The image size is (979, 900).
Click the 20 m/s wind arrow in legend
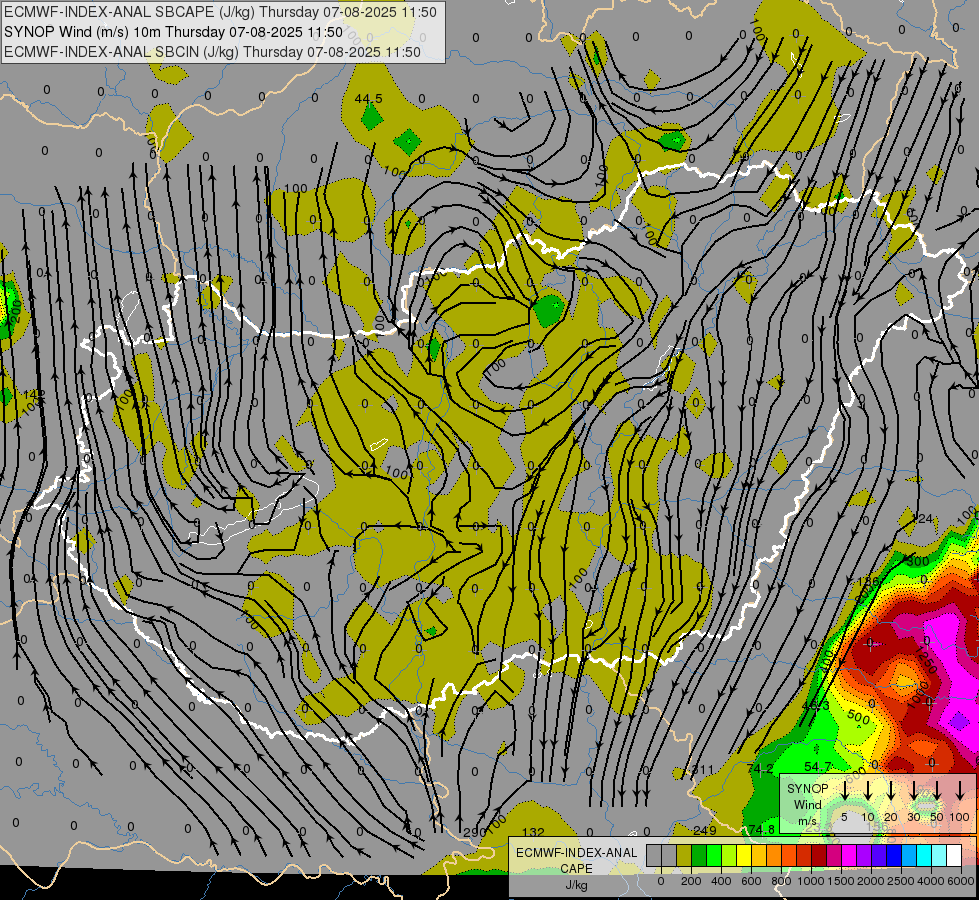coord(890,790)
